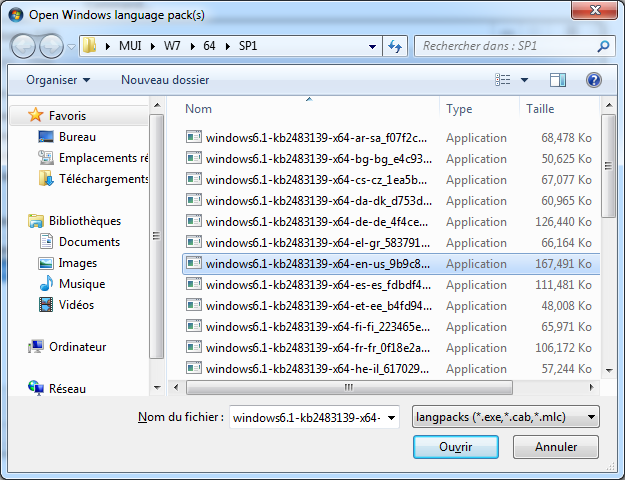Screen dimensions: 625x480
Task: Click Nouveau dossier in the toolbar
Action: (x=165, y=80)
